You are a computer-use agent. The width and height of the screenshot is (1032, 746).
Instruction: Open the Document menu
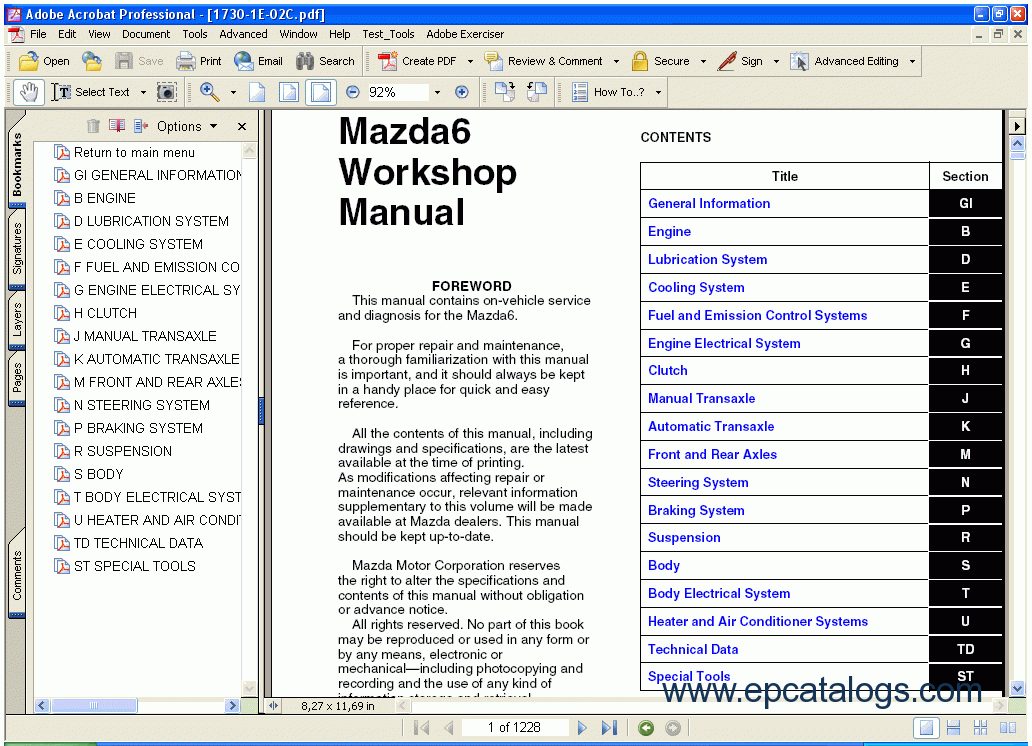(145, 34)
